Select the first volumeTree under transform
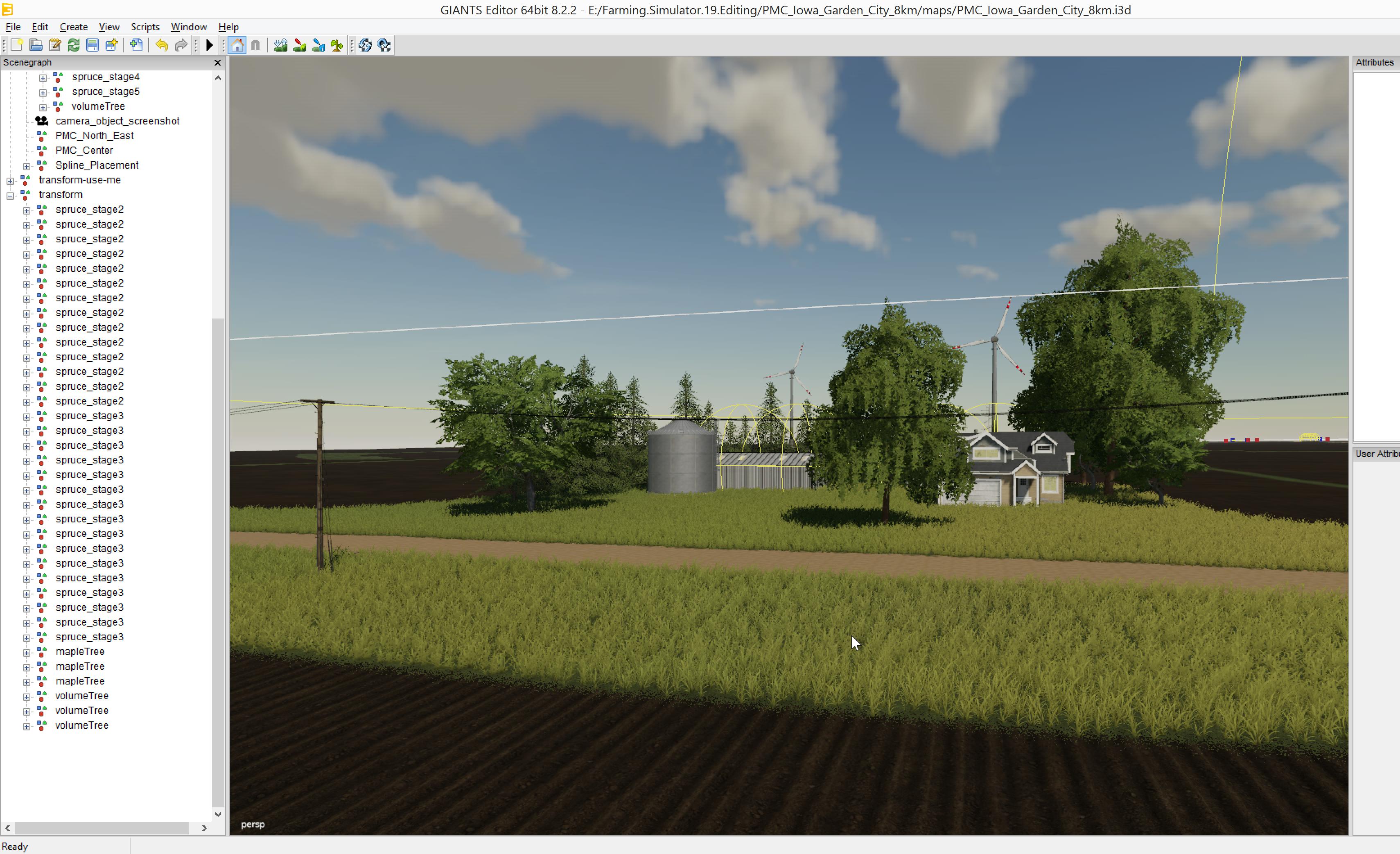The image size is (1400, 854). pyautogui.click(x=82, y=696)
